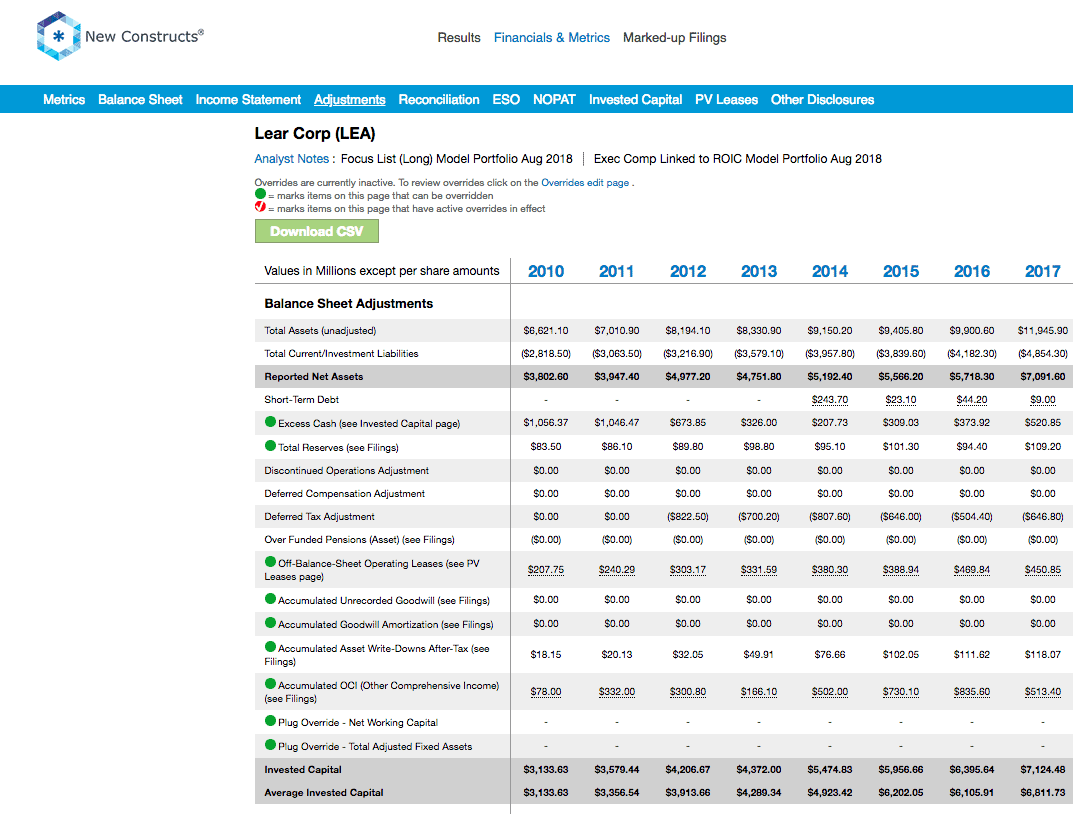This screenshot has height=814, width=1073.
Task: Click the Focus List (Long) Model Portfolio note
Action: click(x=456, y=159)
